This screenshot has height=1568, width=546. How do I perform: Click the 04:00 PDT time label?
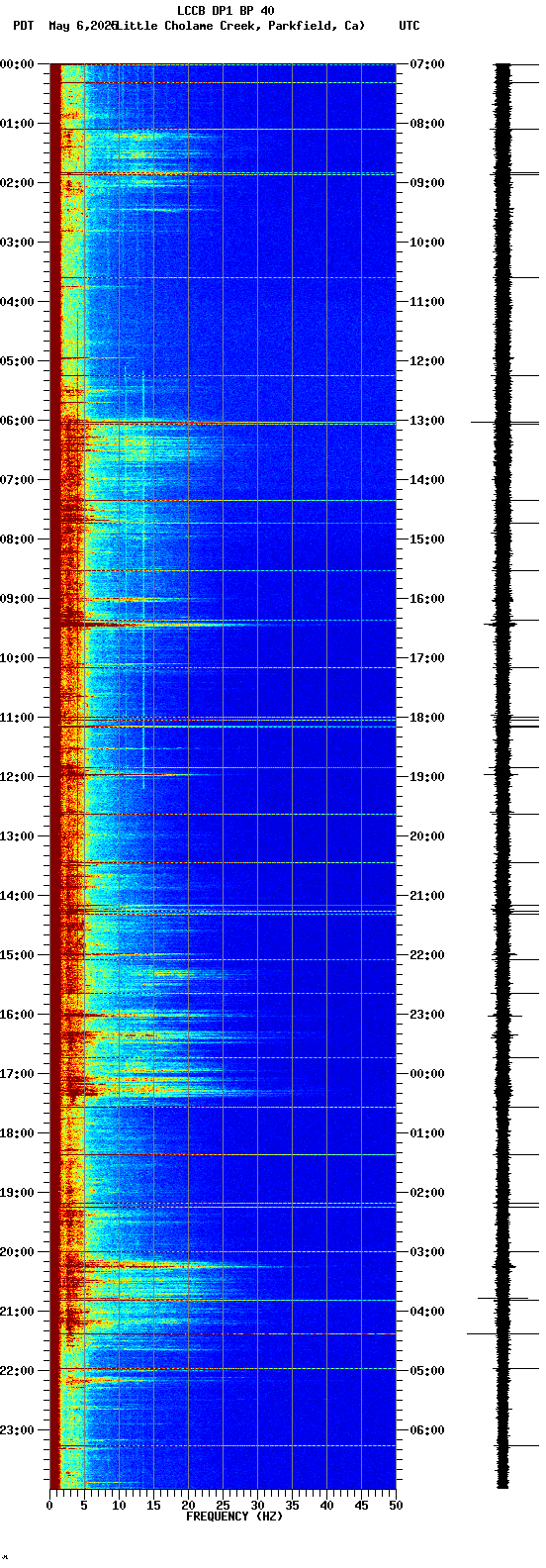(18, 302)
